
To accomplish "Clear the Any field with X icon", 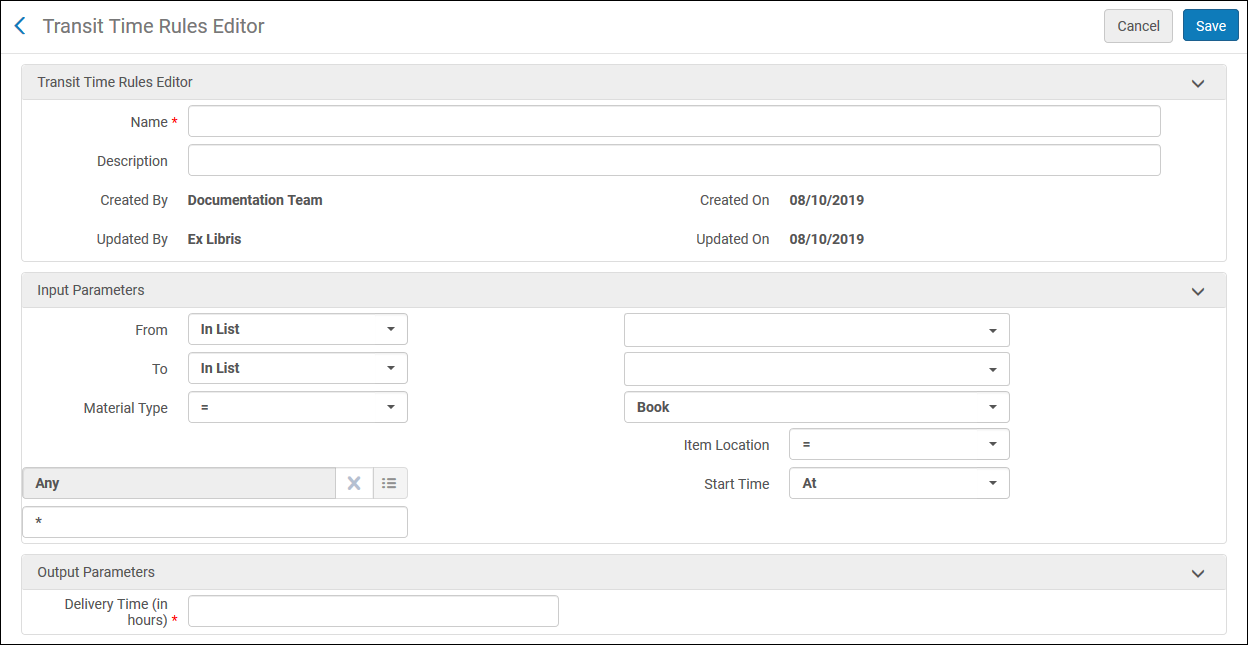I will tap(354, 483).
